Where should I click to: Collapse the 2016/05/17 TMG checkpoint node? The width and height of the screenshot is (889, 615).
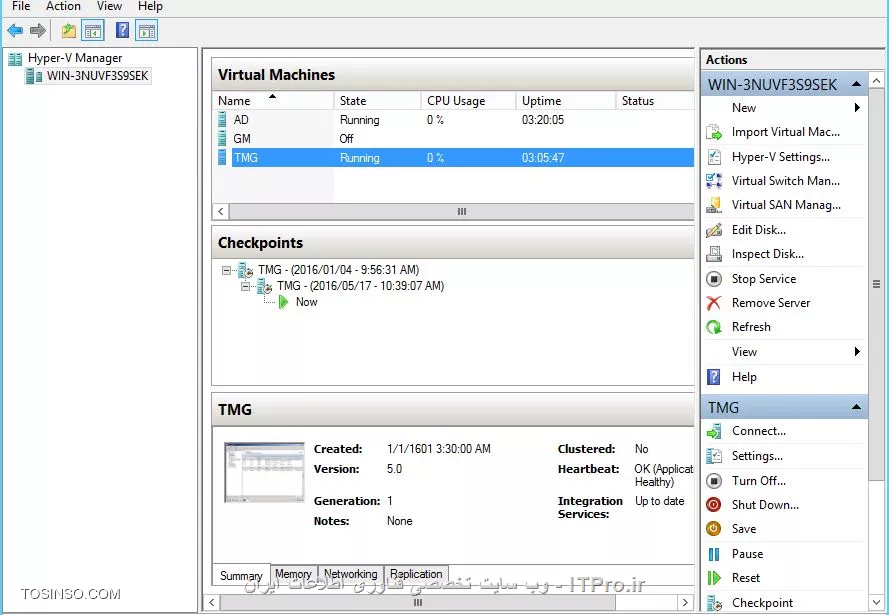(x=245, y=286)
